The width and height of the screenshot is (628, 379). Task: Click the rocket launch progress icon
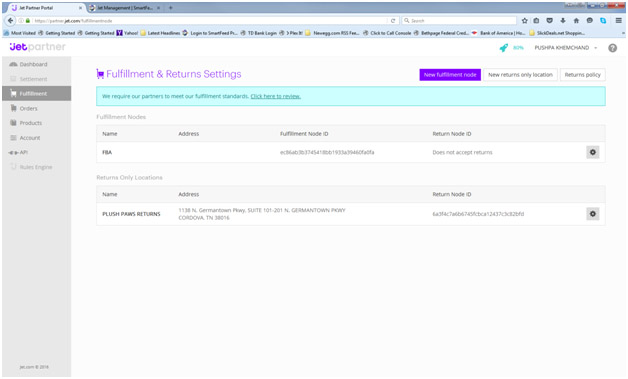503,48
